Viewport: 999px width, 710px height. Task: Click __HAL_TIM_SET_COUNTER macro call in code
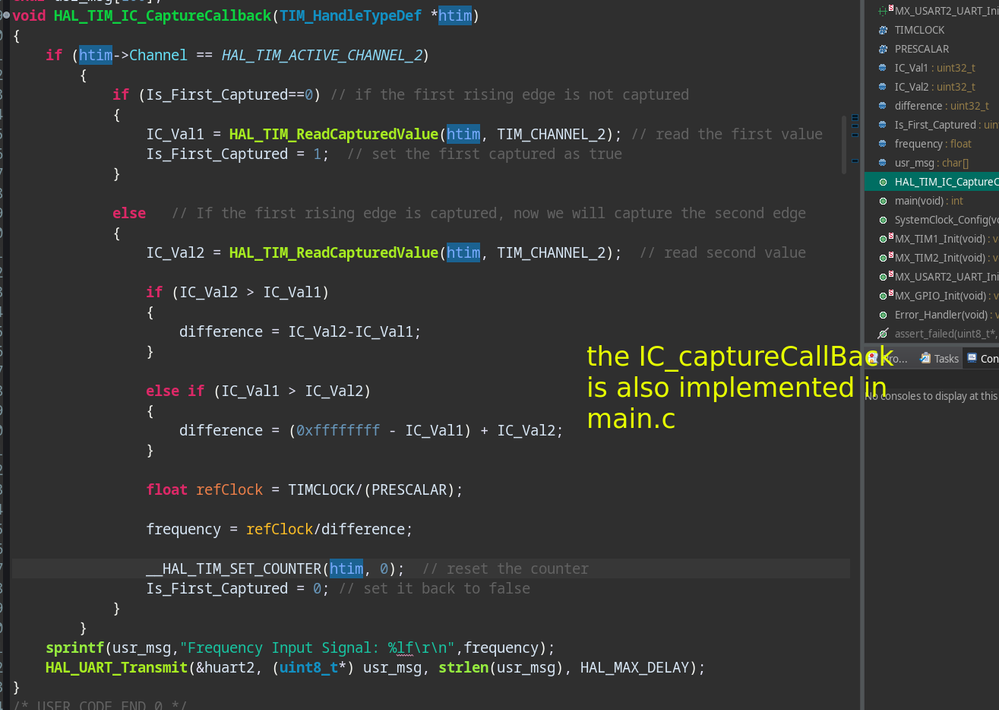[x=234, y=569]
